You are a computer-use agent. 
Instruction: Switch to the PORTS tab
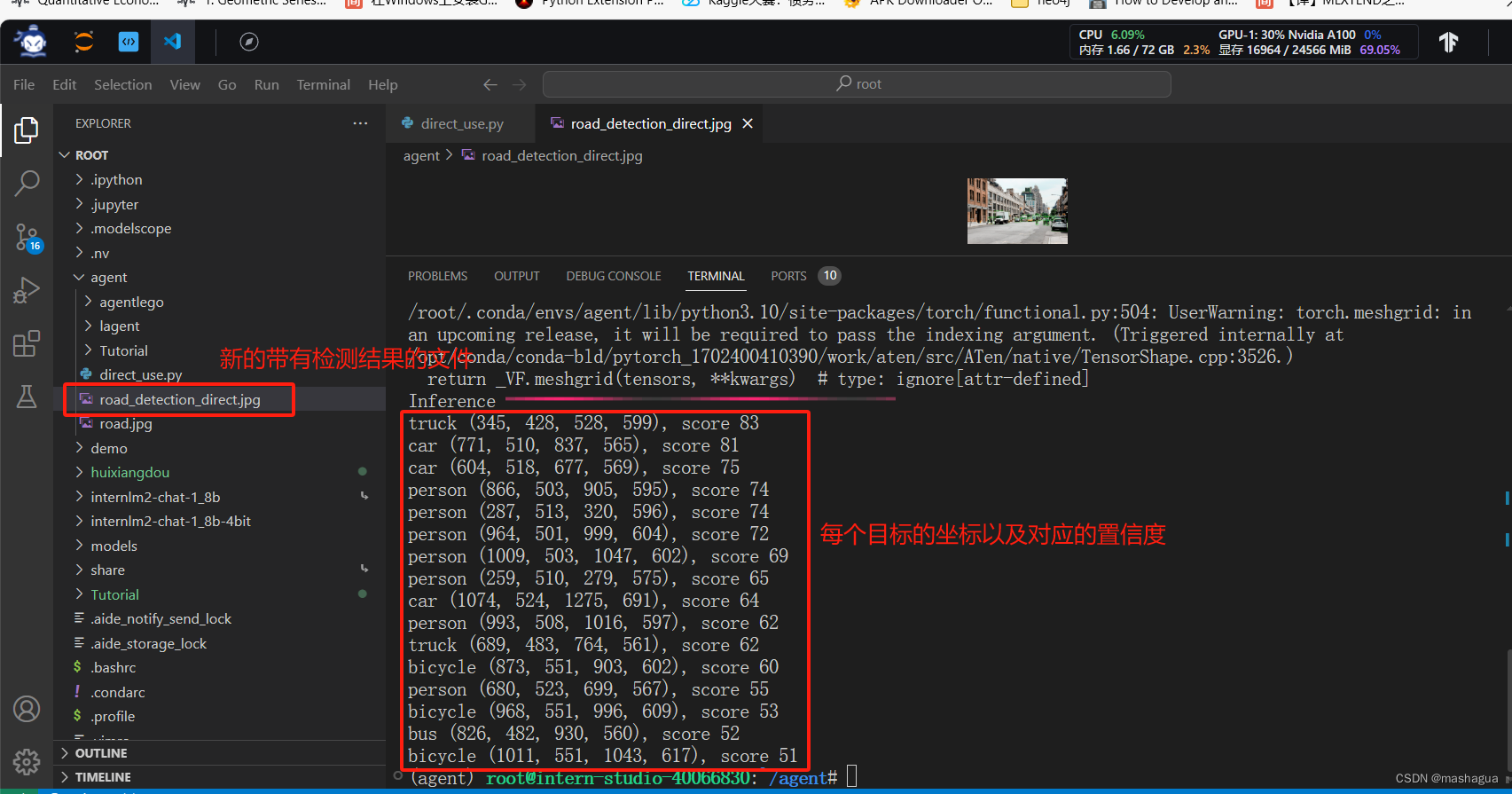coord(788,276)
